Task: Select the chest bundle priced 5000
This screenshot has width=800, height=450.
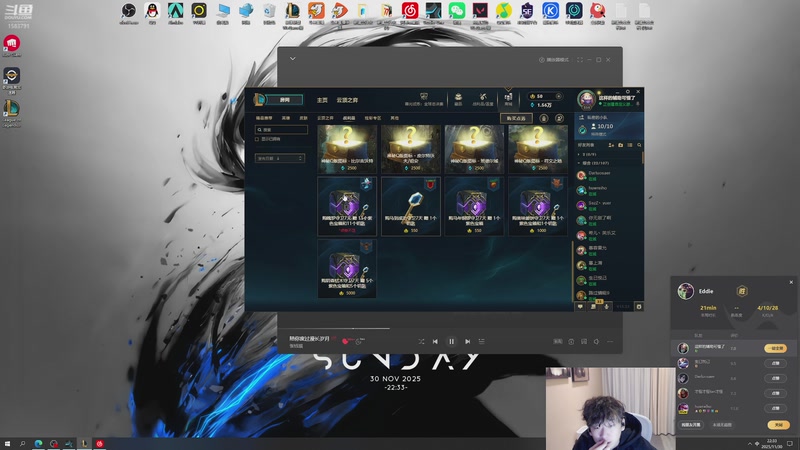Action: coord(347,268)
